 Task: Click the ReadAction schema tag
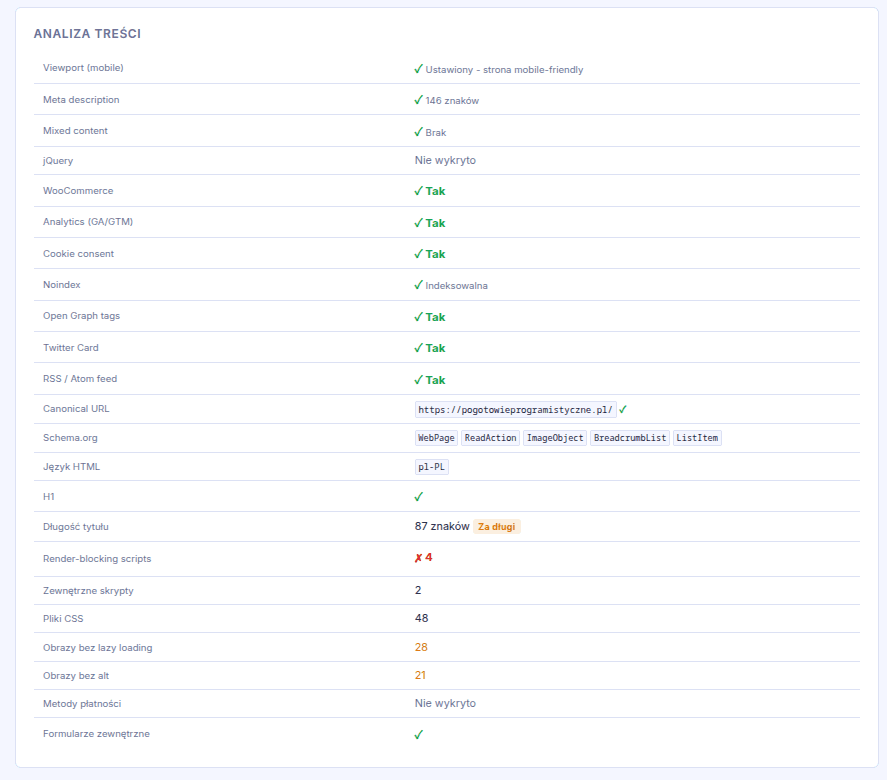[490, 438]
